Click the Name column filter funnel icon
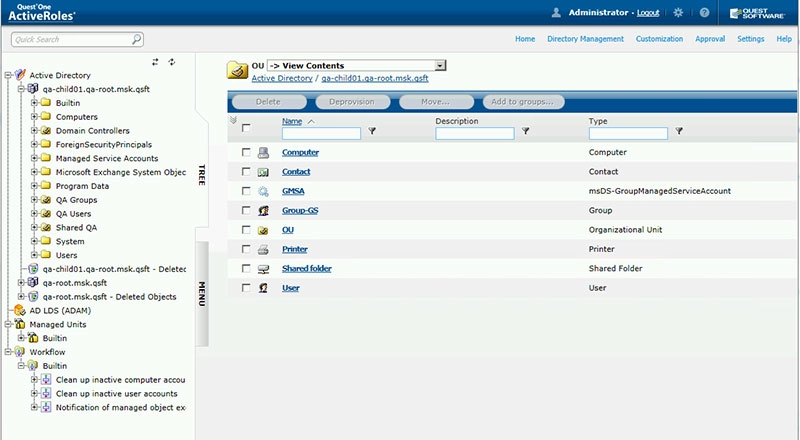Screen dimensions: 800x440 (372, 131)
